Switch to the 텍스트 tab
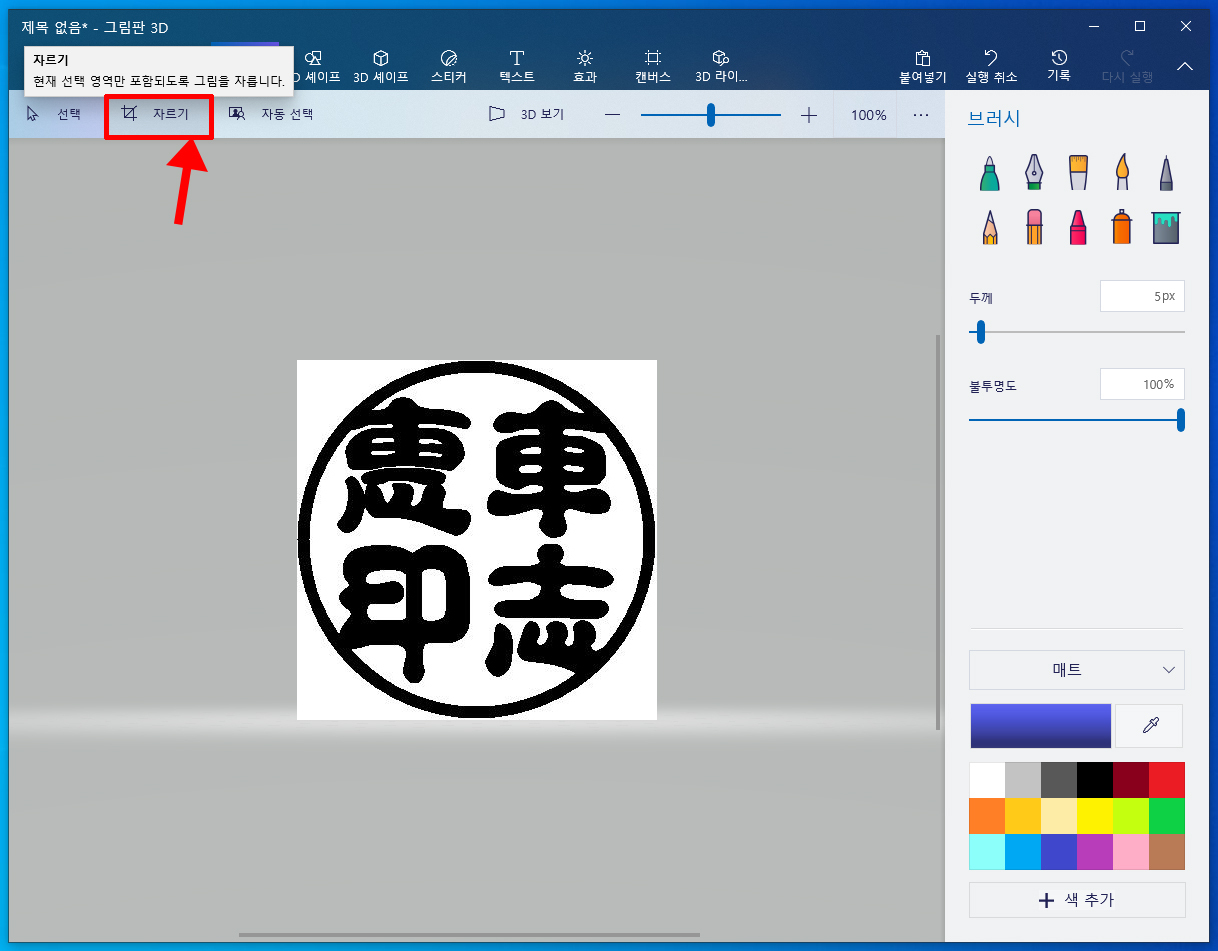This screenshot has height=951, width=1218. coord(517,66)
